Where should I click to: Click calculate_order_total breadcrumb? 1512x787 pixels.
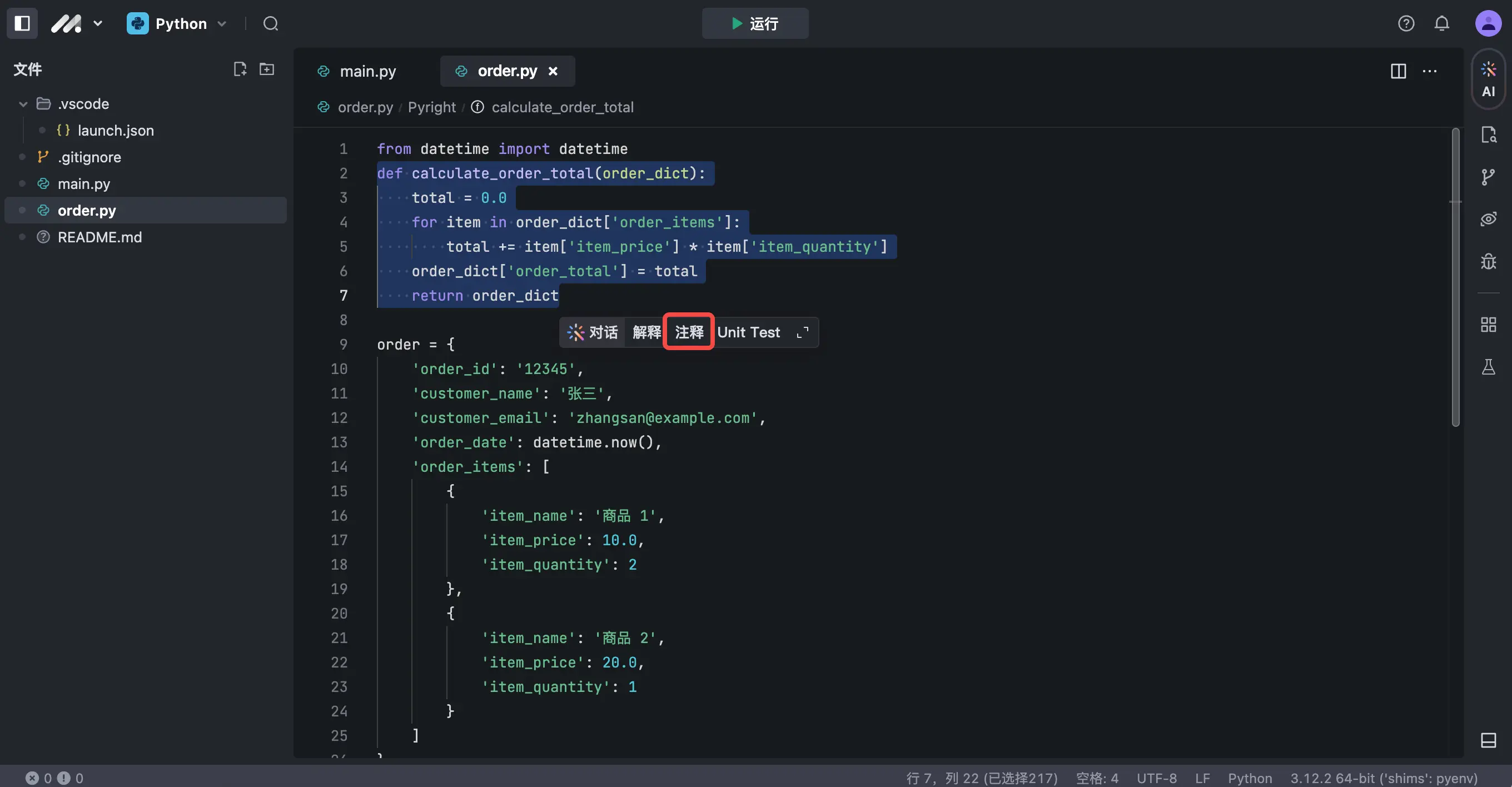pos(563,107)
